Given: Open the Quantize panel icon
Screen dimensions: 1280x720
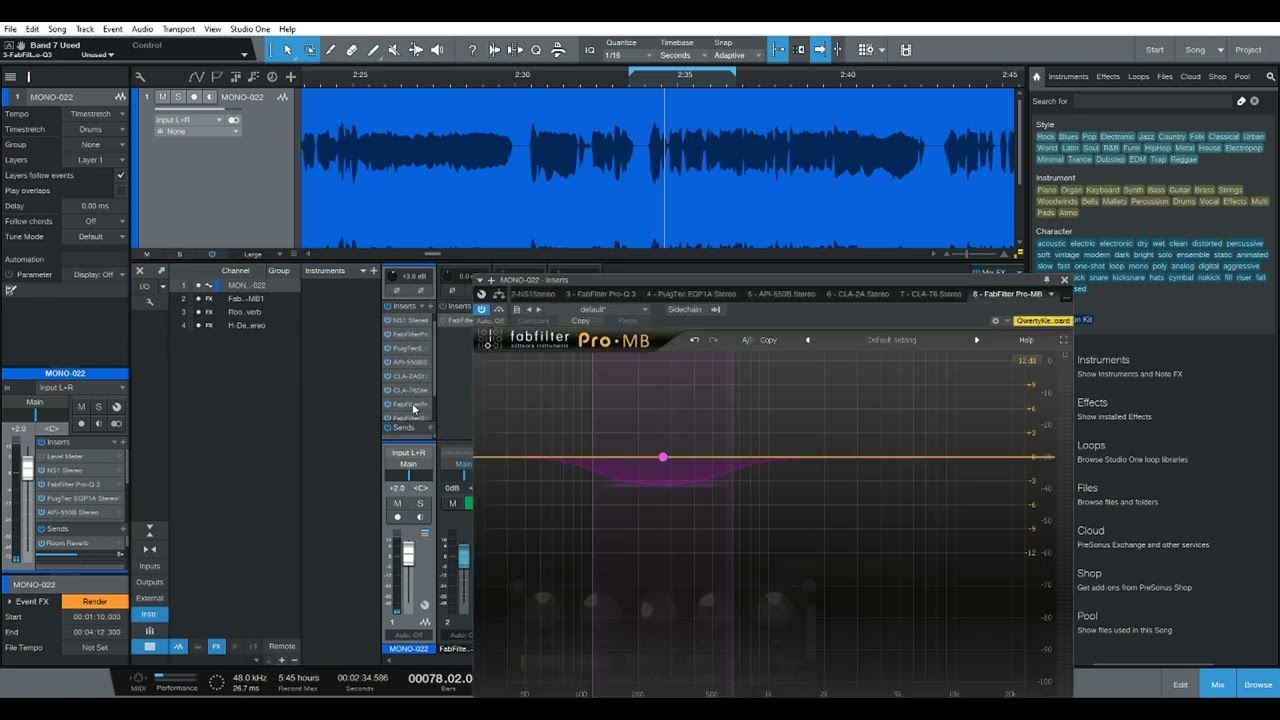Looking at the screenshot, I should [590, 50].
